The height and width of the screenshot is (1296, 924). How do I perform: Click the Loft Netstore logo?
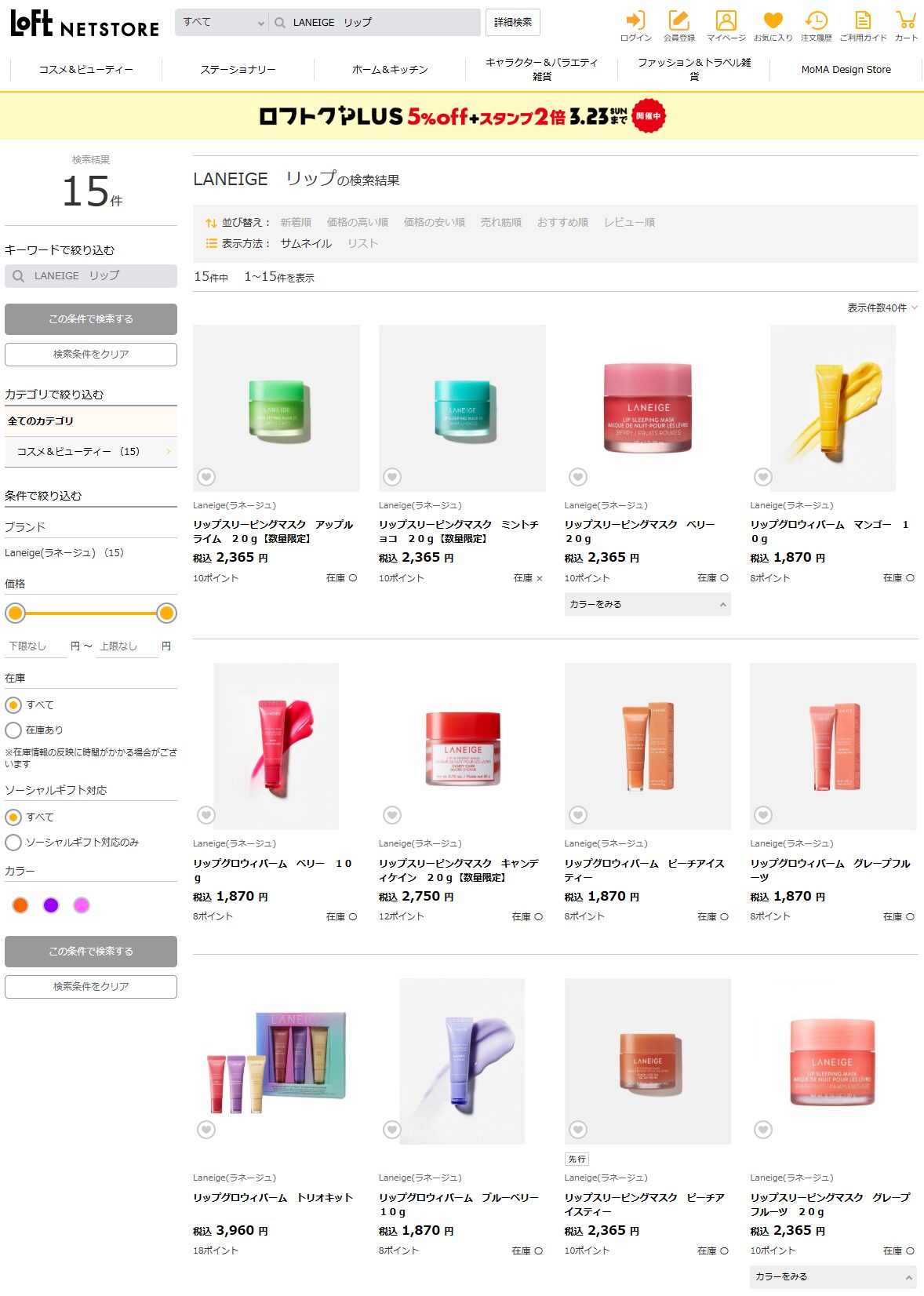pos(85,24)
